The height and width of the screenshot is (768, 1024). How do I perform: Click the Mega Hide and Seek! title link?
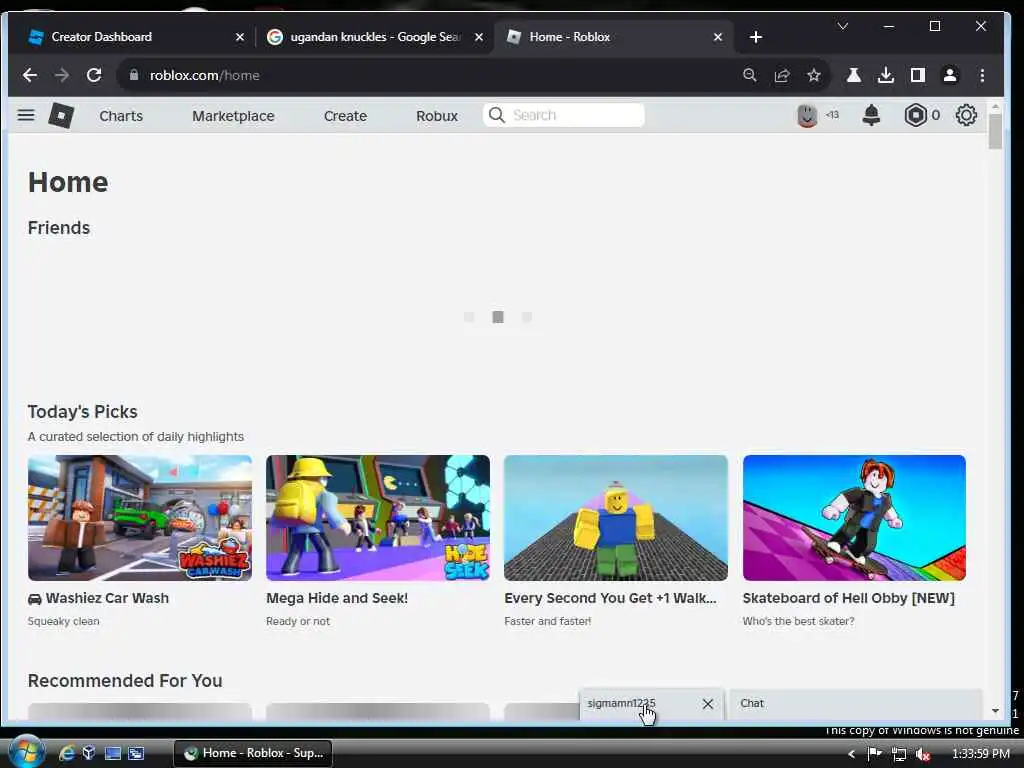tap(337, 598)
